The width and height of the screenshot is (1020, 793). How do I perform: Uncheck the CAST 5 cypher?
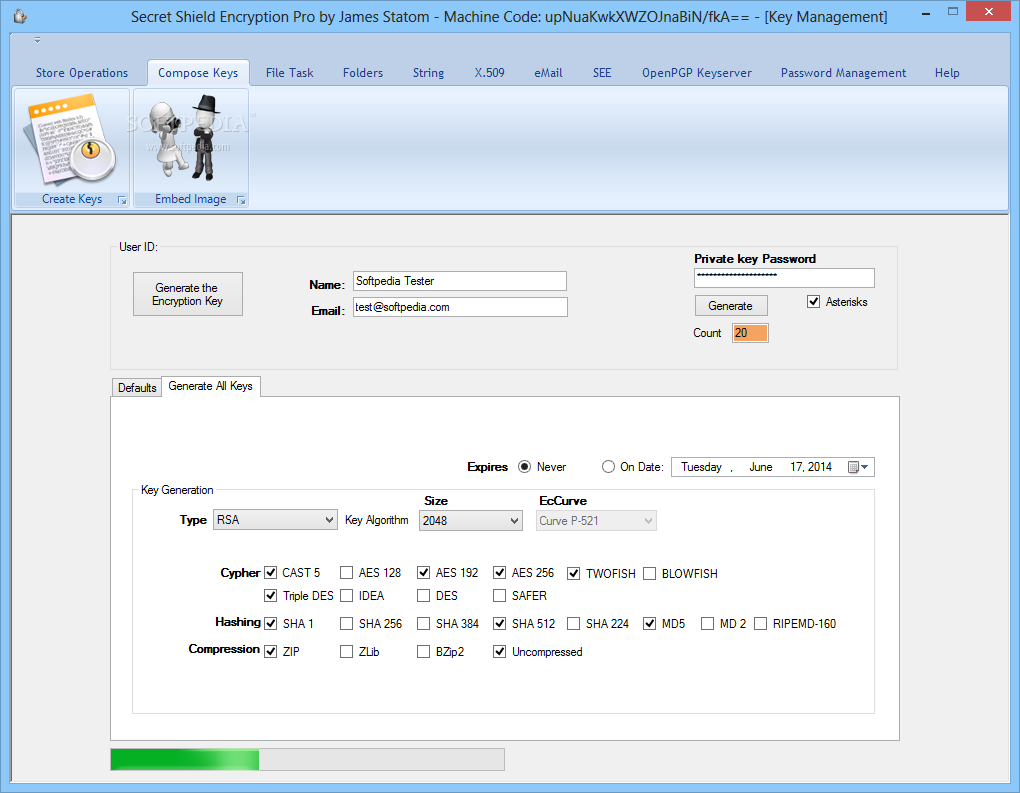[x=271, y=573]
